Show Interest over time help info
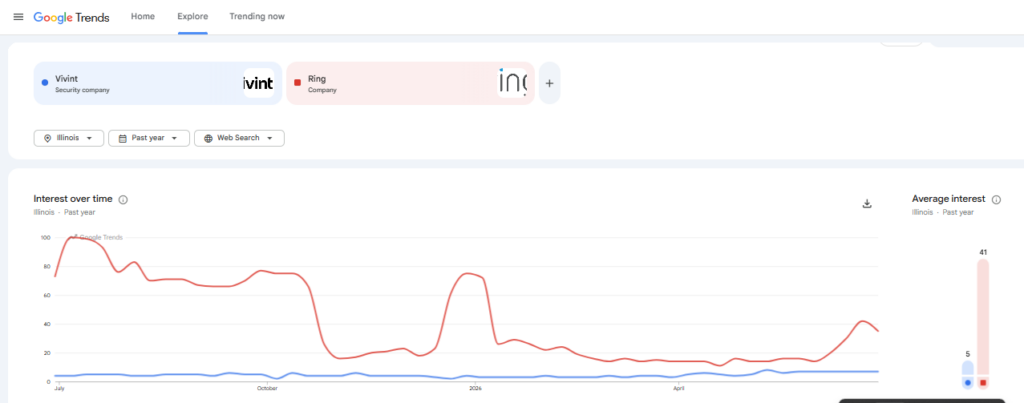 pos(123,200)
